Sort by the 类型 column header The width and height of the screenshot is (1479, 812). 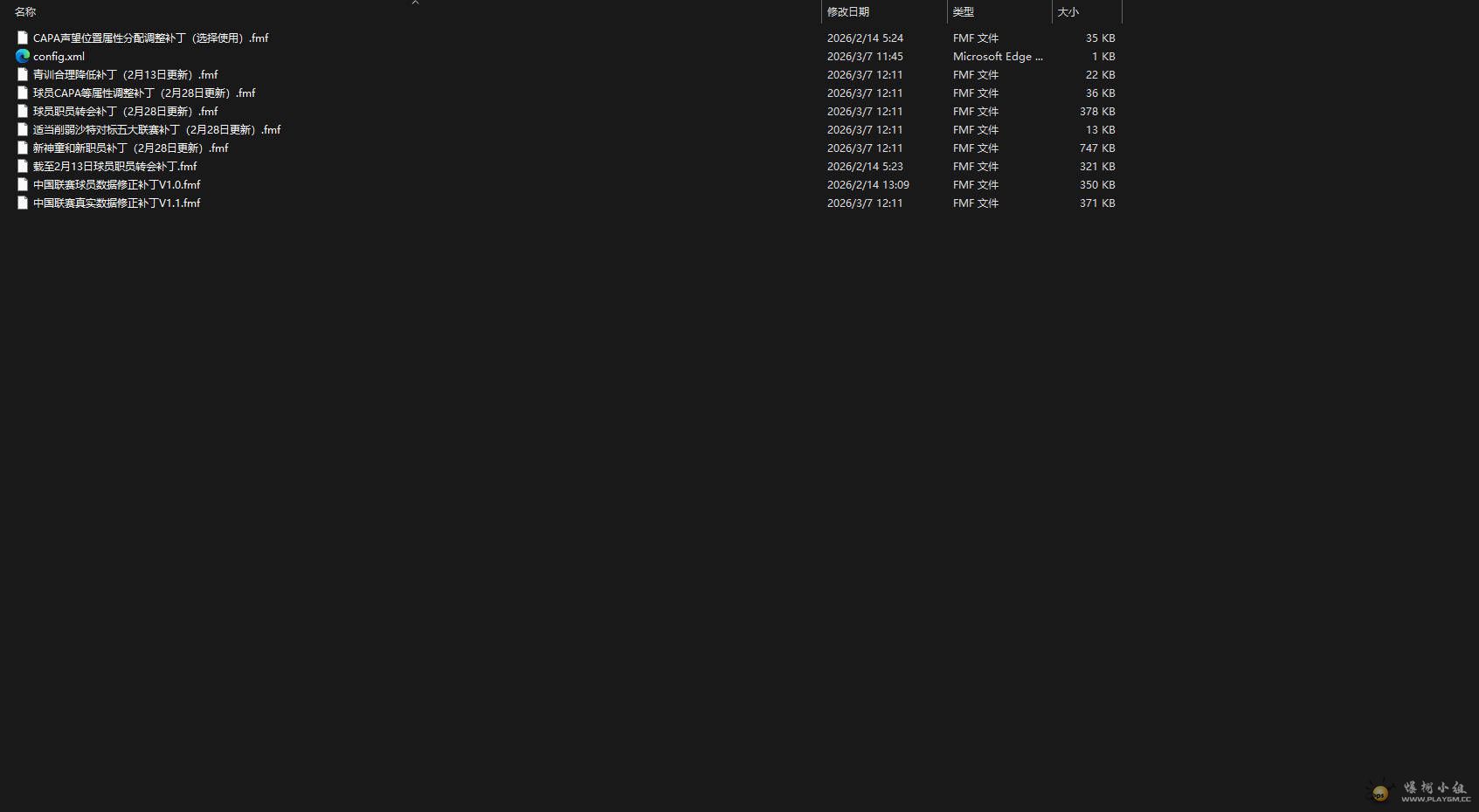click(x=963, y=12)
